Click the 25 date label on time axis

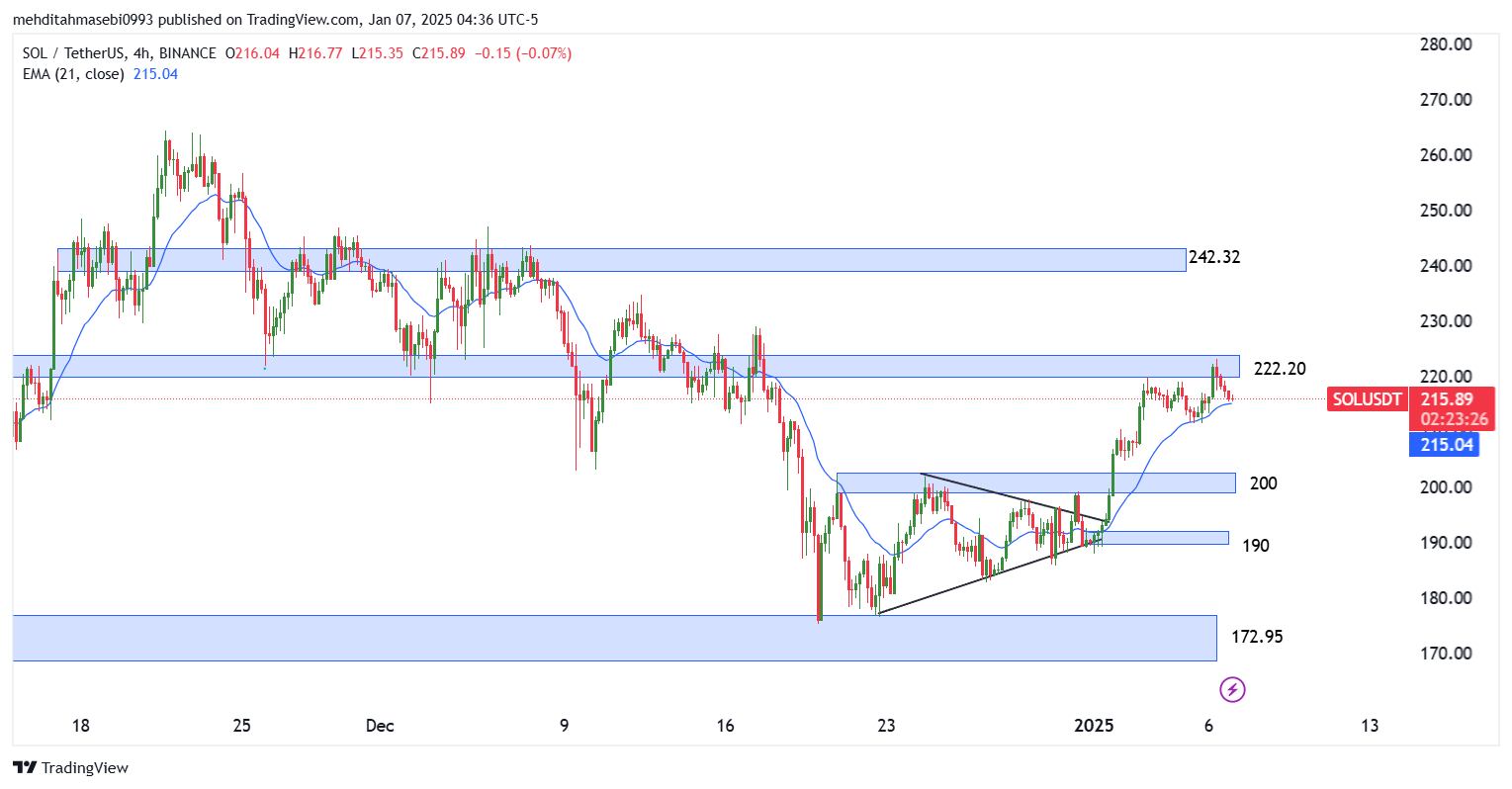242,726
